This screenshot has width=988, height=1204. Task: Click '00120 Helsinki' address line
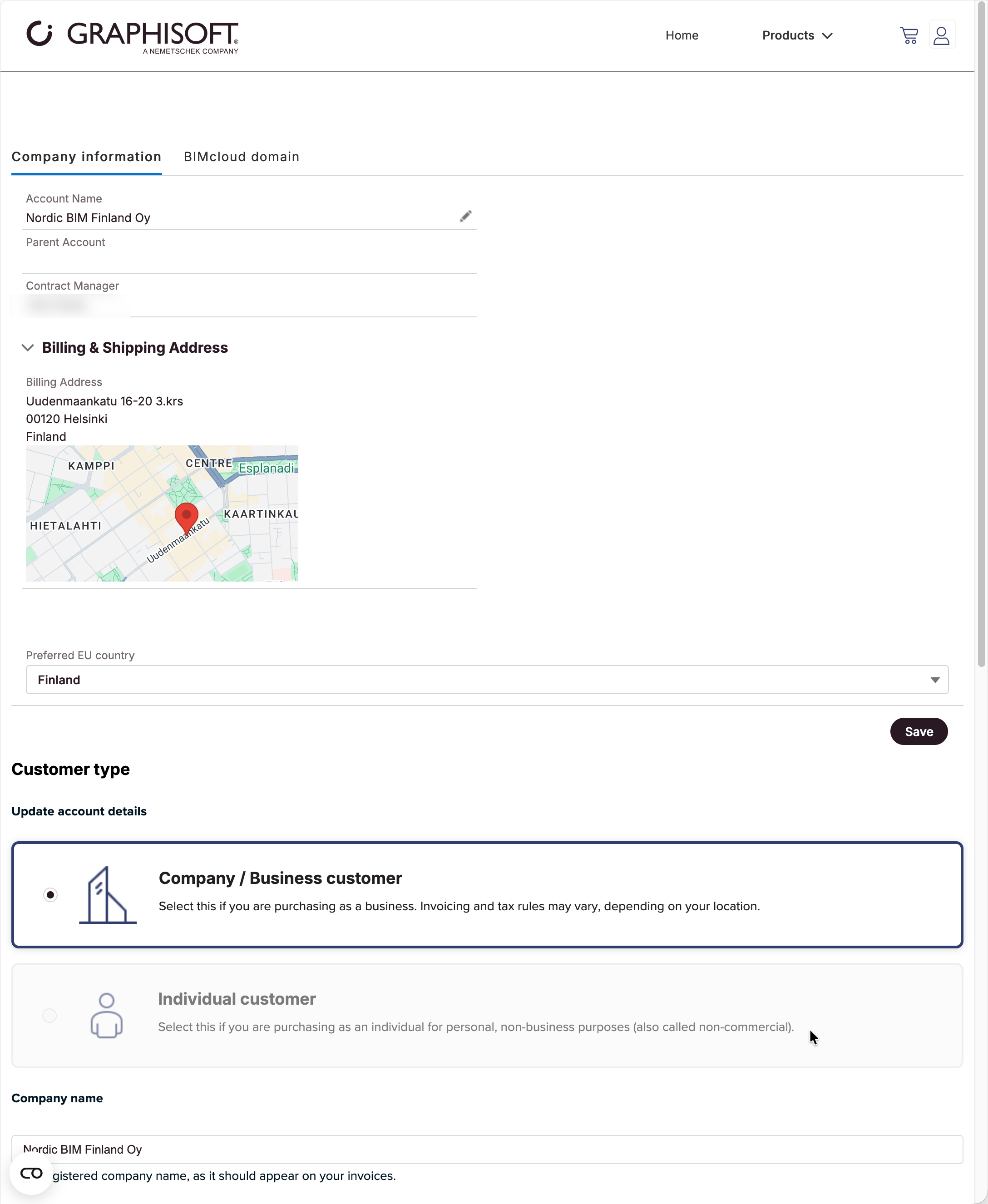click(x=67, y=419)
